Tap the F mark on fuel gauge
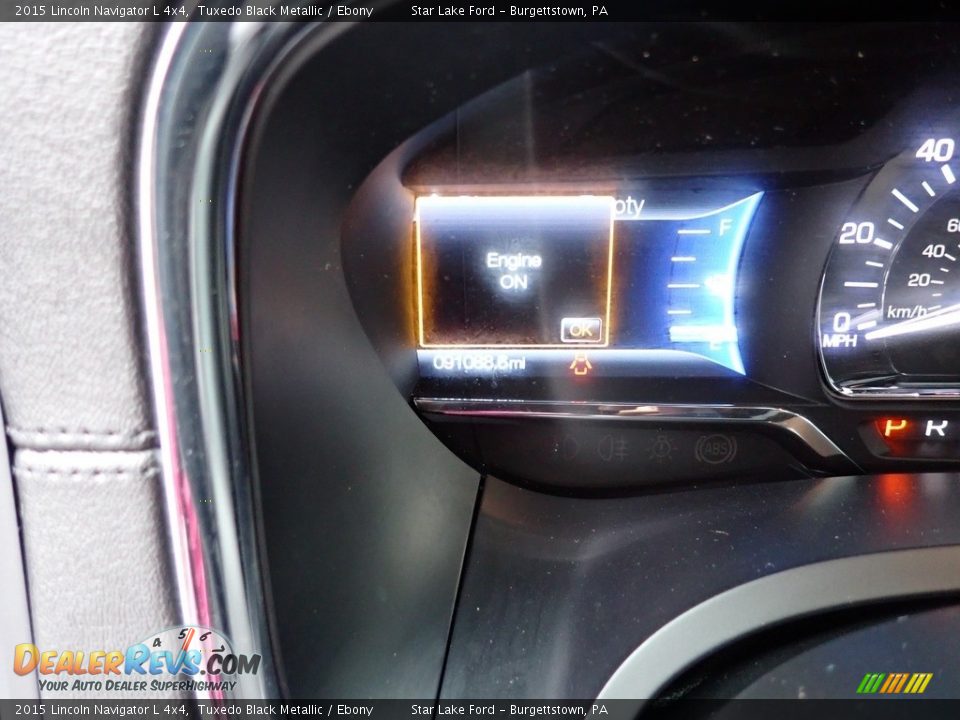The image size is (960, 720). point(725,228)
